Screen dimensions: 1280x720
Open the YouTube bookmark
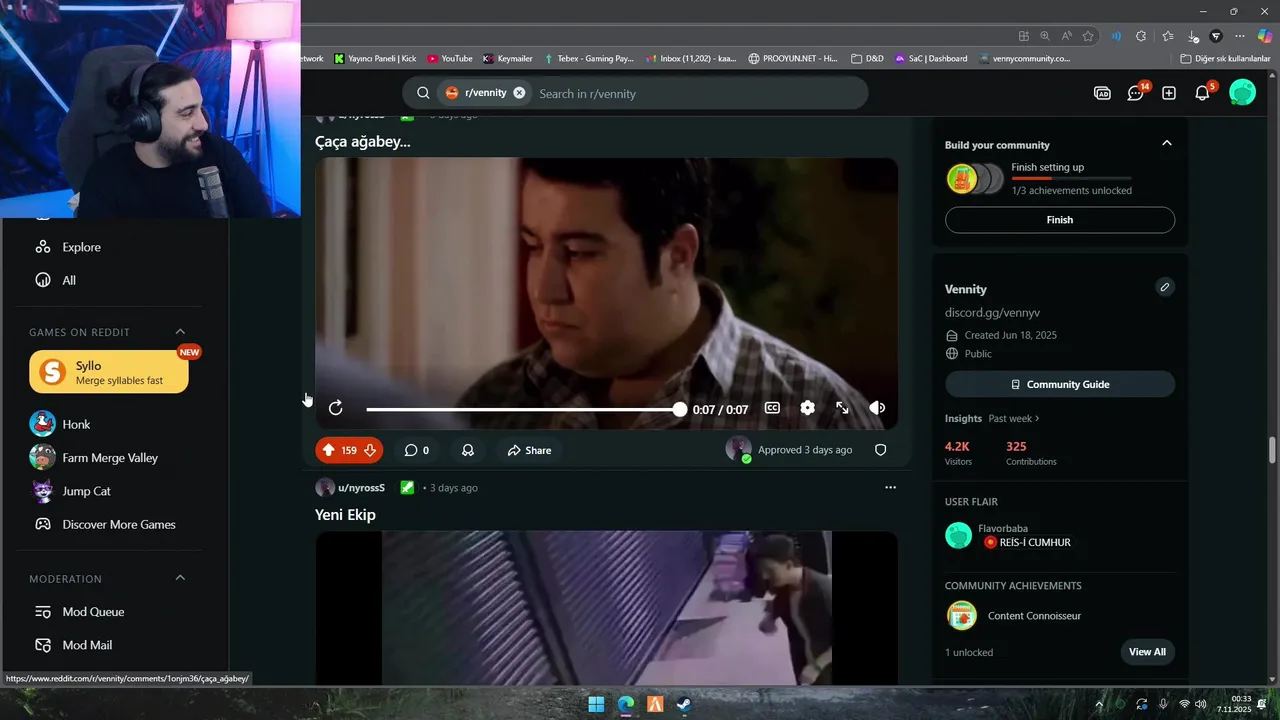[x=449, y=59]
